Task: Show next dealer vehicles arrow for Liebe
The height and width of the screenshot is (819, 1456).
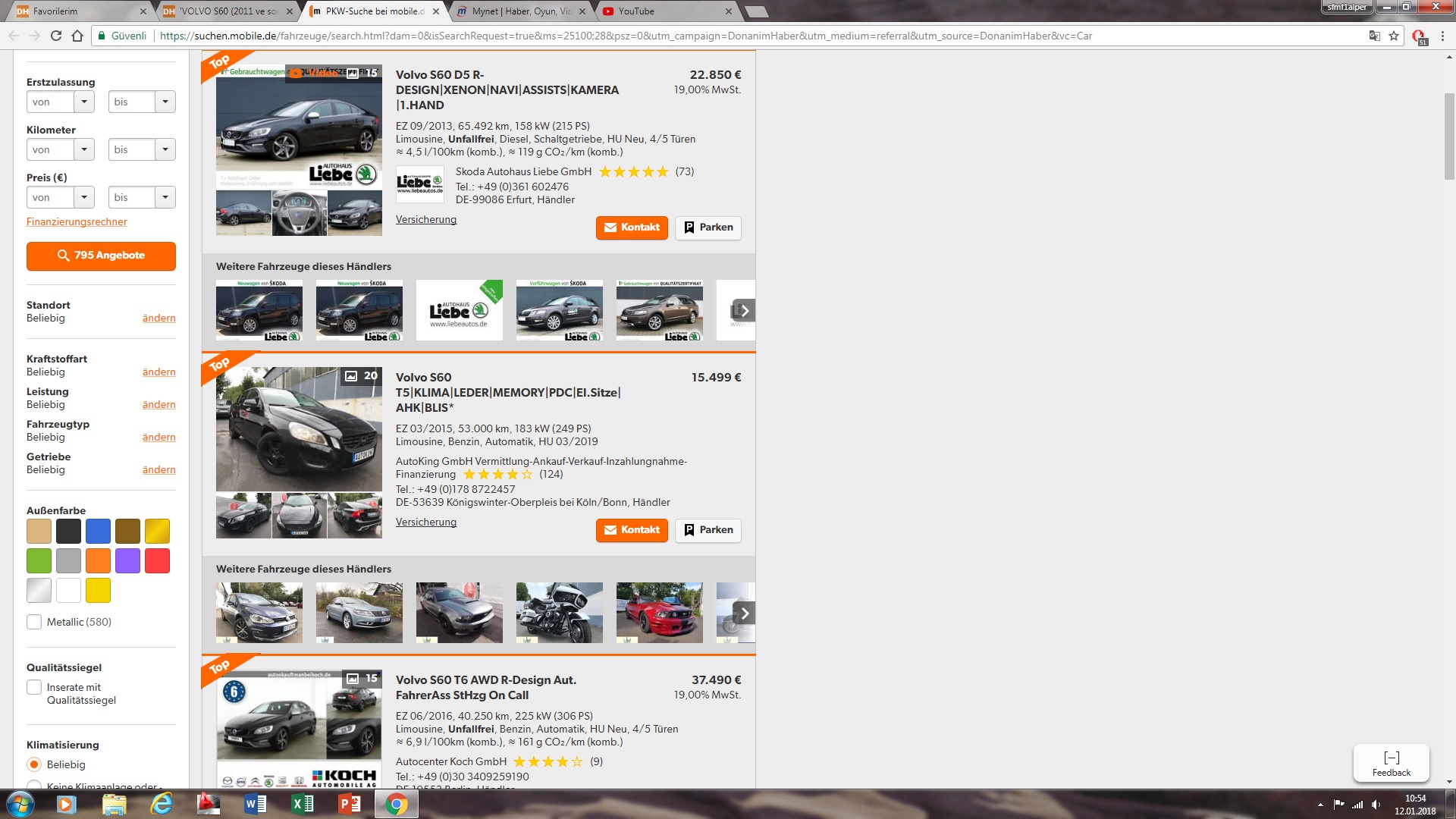Action: (745, 311)
